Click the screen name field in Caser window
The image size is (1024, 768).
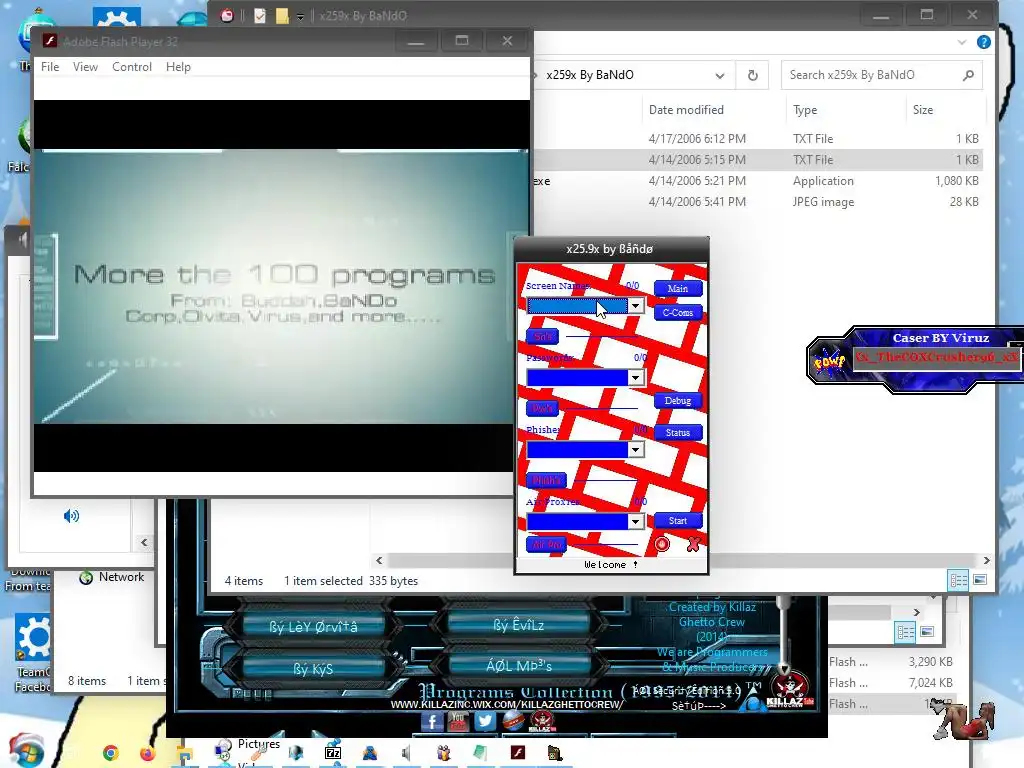click(x=936, y=357)
